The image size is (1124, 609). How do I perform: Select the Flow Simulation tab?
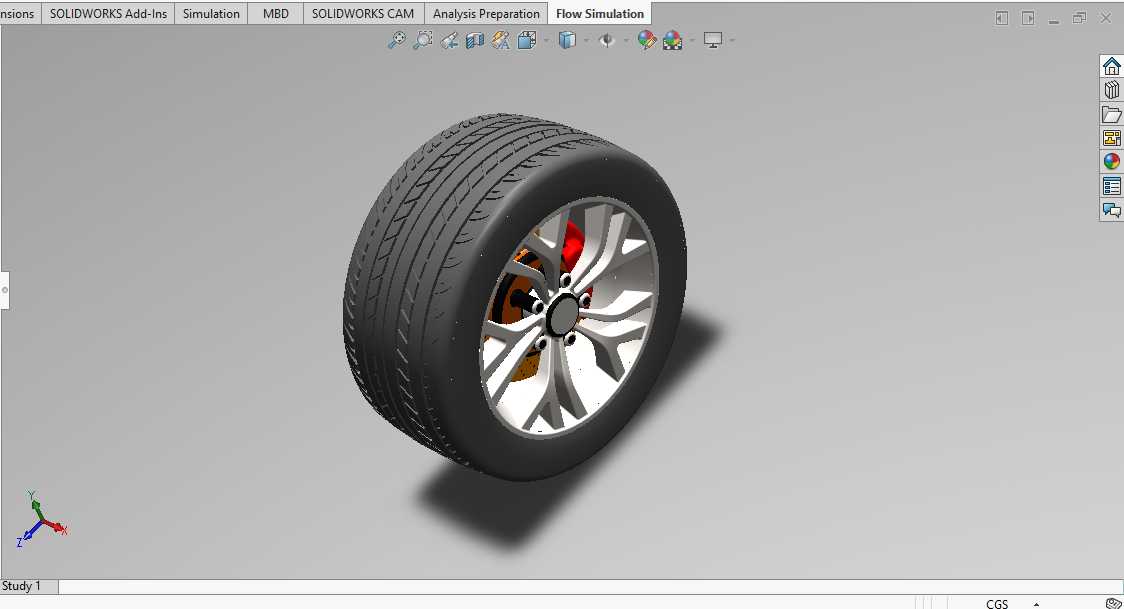[x=600, y=14]
